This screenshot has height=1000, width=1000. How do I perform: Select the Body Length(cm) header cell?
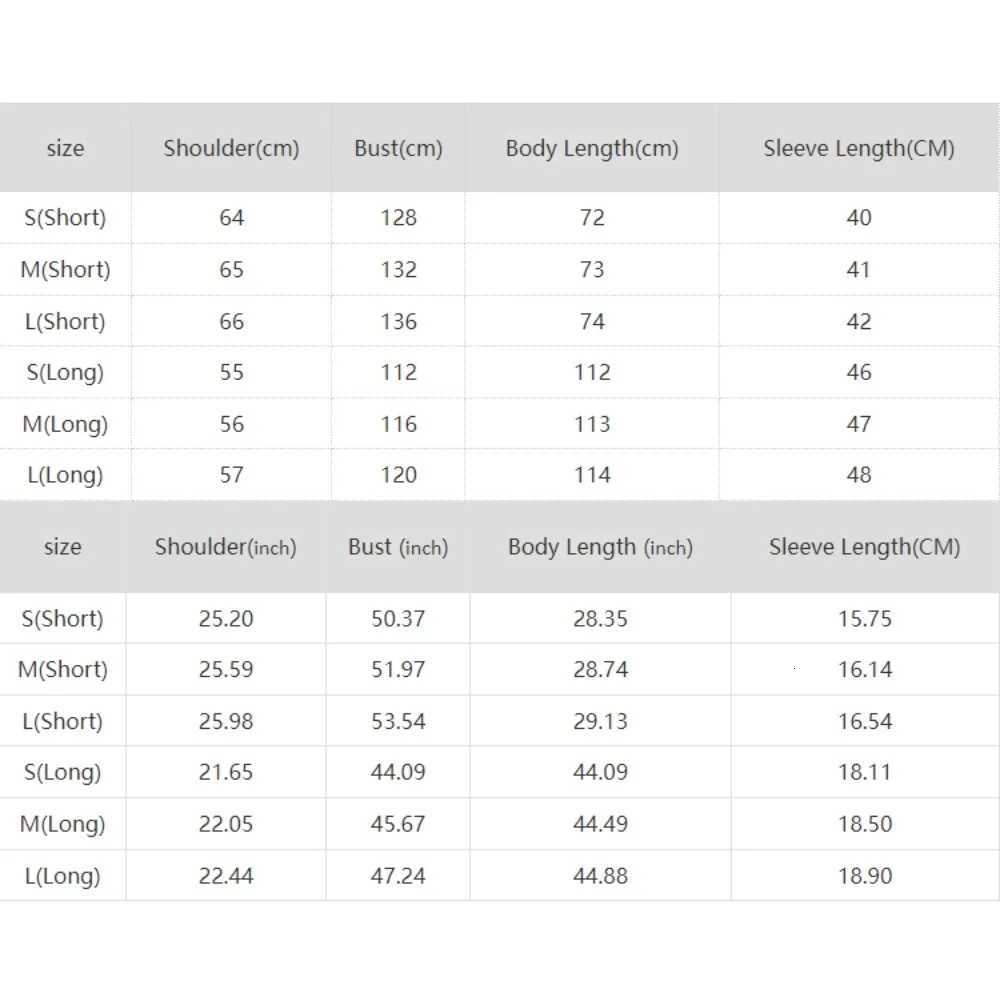pyautogui.click(x=592, y=149)
